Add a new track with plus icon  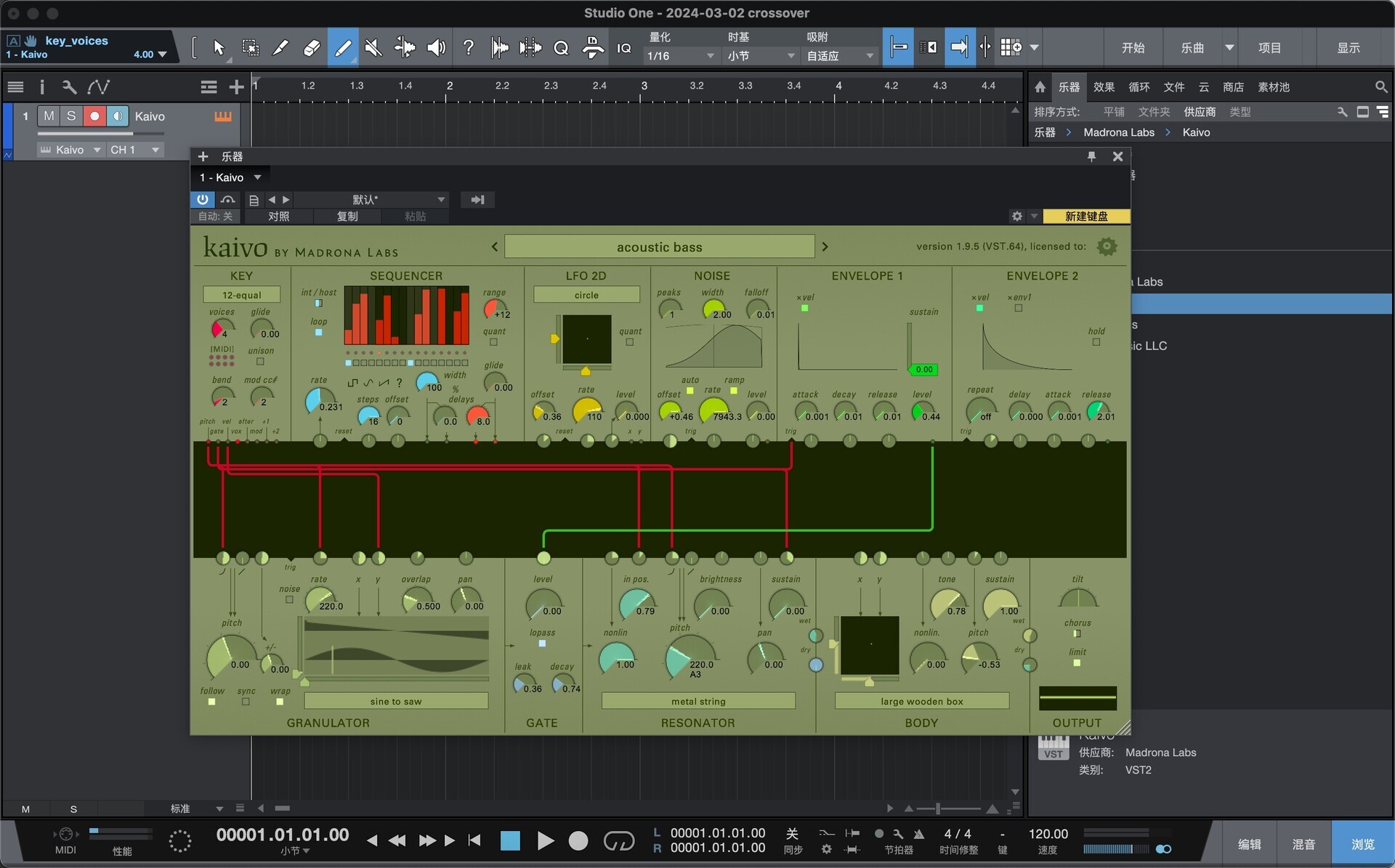pos(236,87)
